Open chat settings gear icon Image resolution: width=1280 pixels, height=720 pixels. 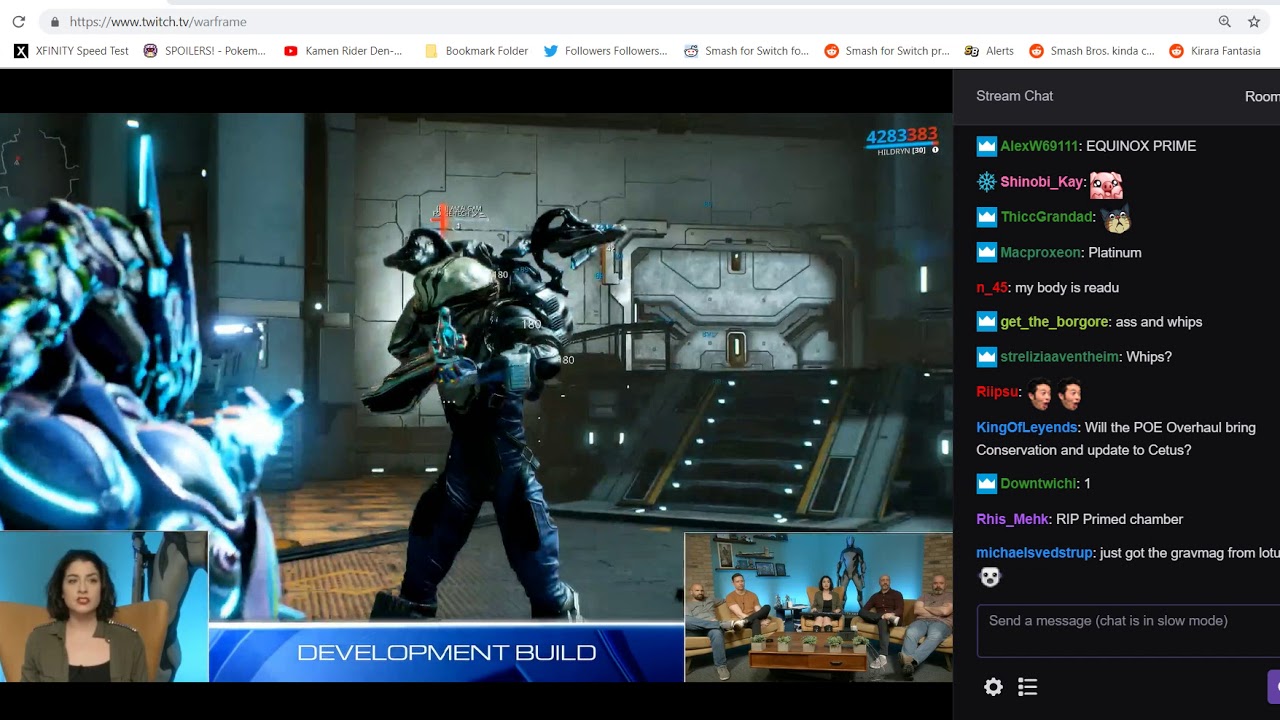(993, 687)
